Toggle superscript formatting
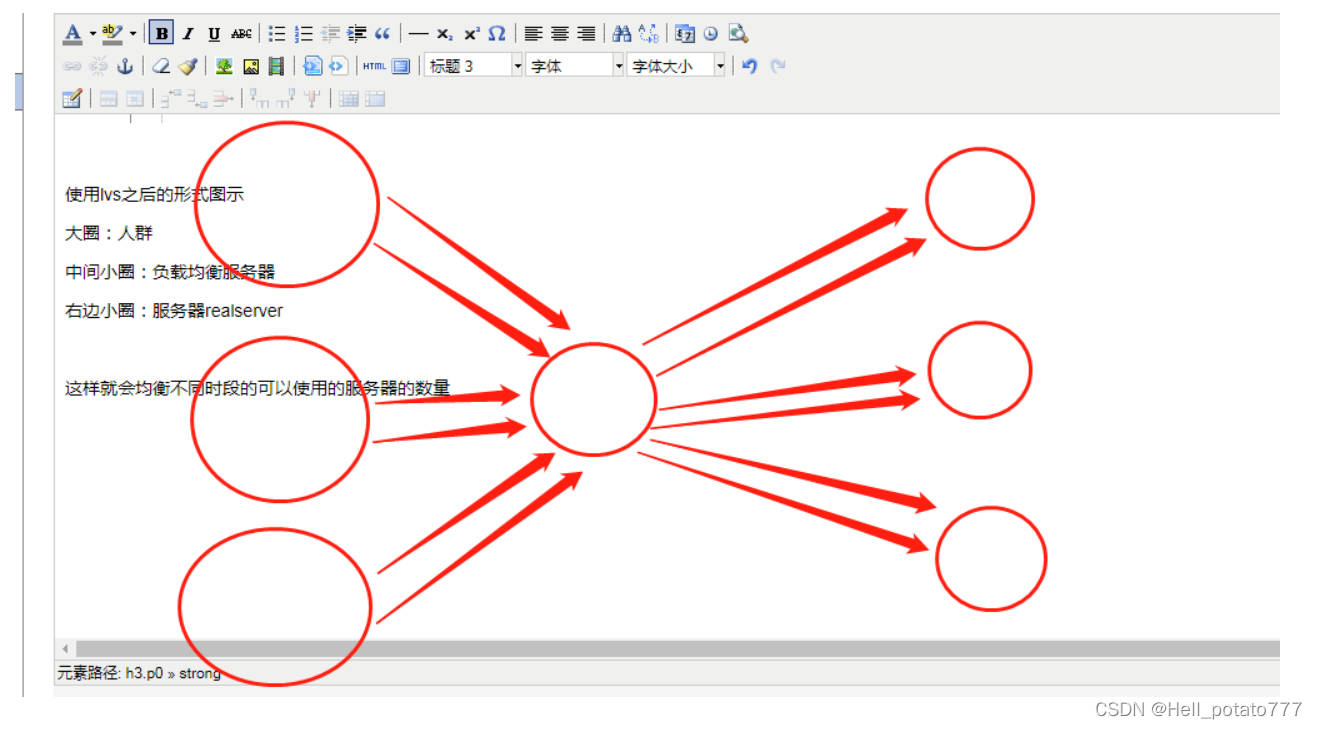 coord(471,34)
